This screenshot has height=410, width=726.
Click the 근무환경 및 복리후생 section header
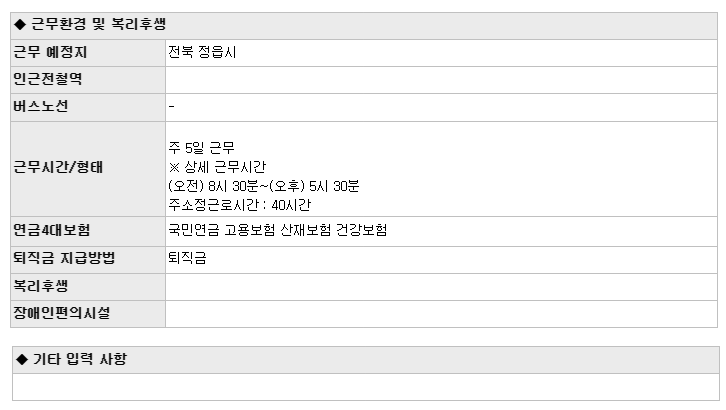click(x=364, y=25)
